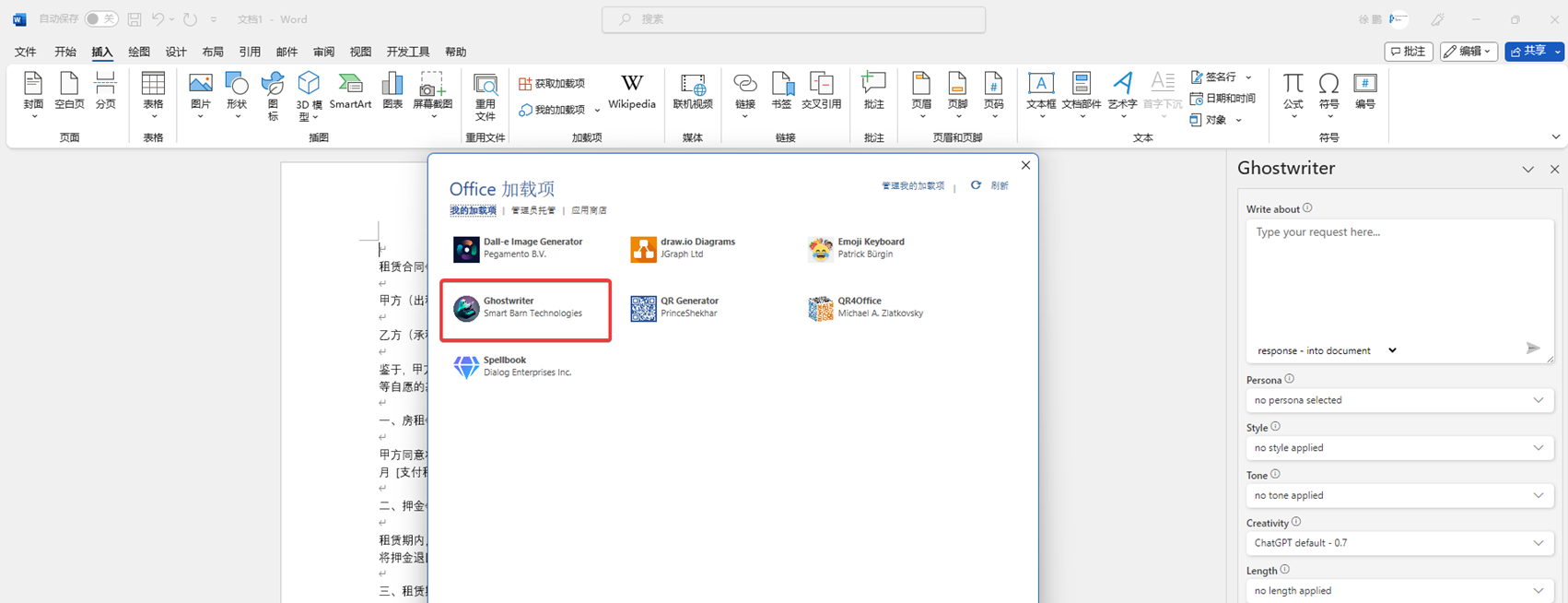Open the shapes (形状) gallery
The height and width of the screenshot is (603, 1568).
pyautogui.click(x=237, y=94)
